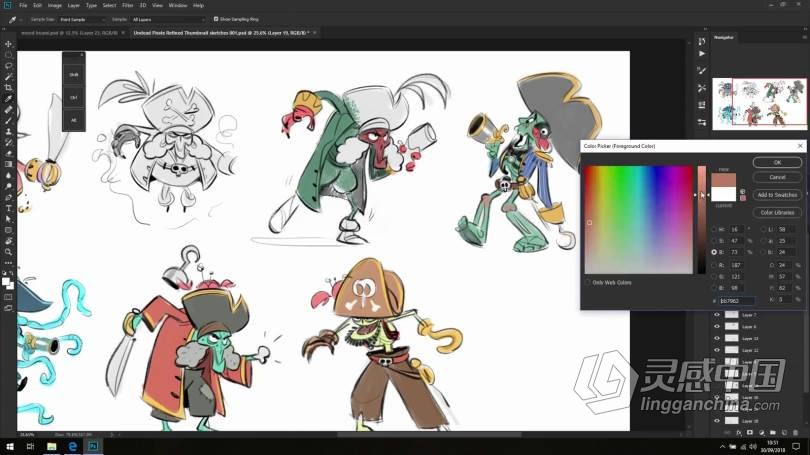The height and width of the screenshot is (455, 810).
Task: Click the Ctrl button on floating panel
Action: coord(74,98)
